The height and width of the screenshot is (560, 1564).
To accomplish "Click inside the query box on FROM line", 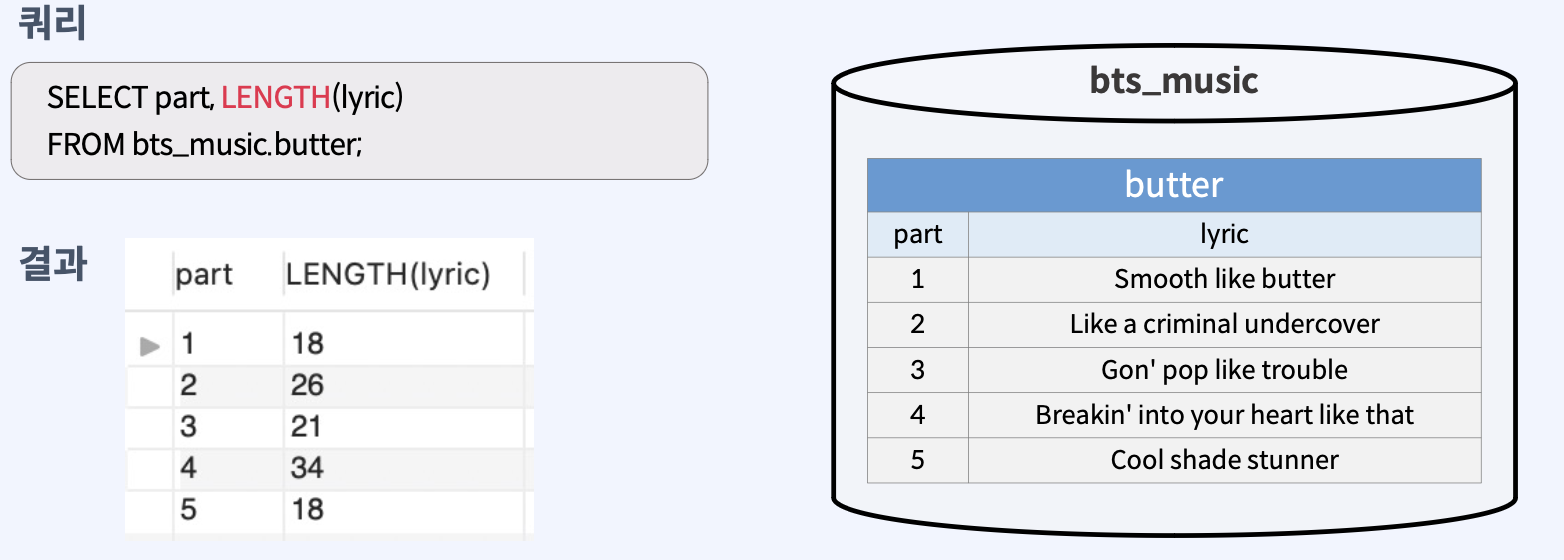I will (204, 144).
